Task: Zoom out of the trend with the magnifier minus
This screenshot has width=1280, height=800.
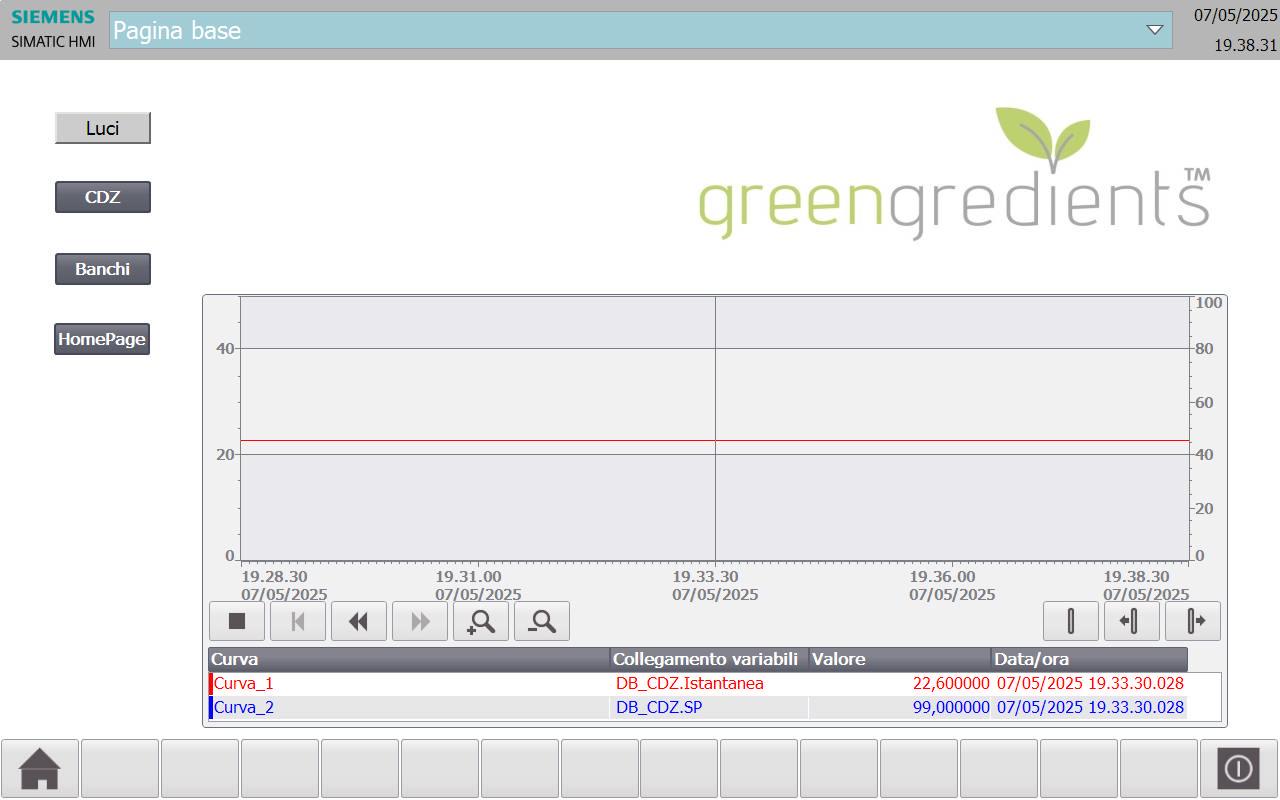Action: [x=542, y=621]
